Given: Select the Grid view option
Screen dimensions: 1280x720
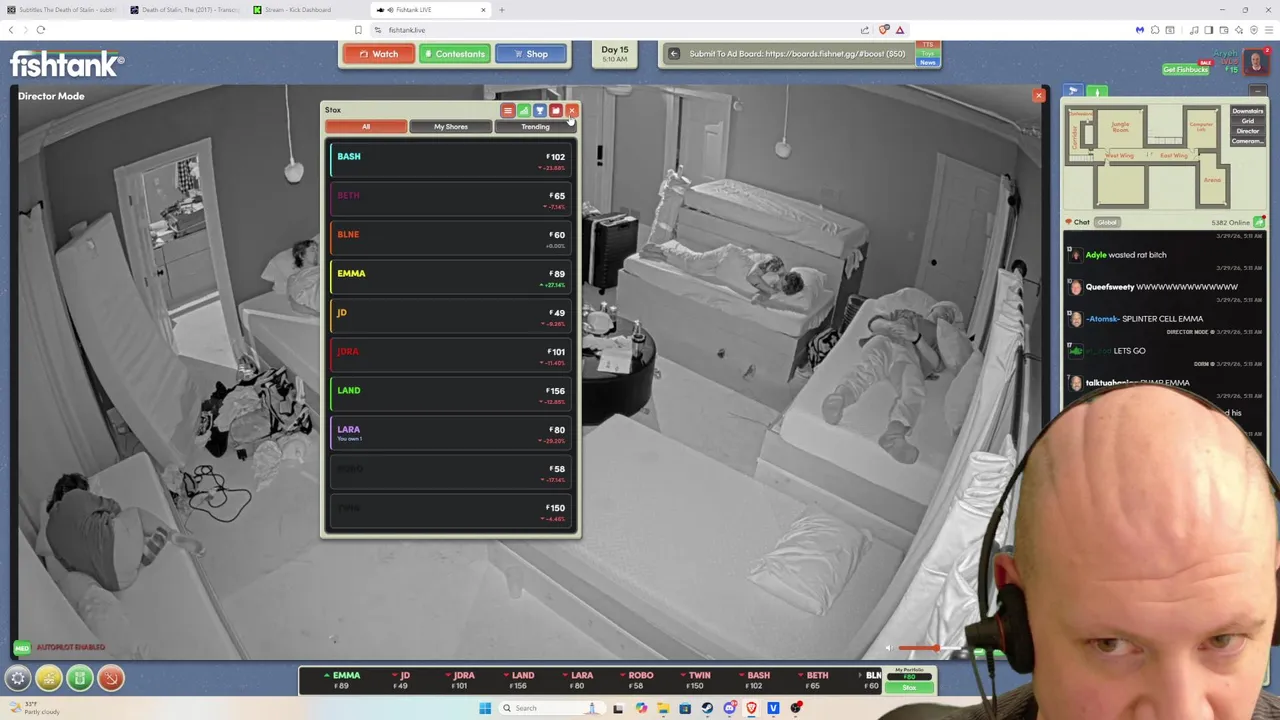Looking at the screenshot, I should [1247, 121].
